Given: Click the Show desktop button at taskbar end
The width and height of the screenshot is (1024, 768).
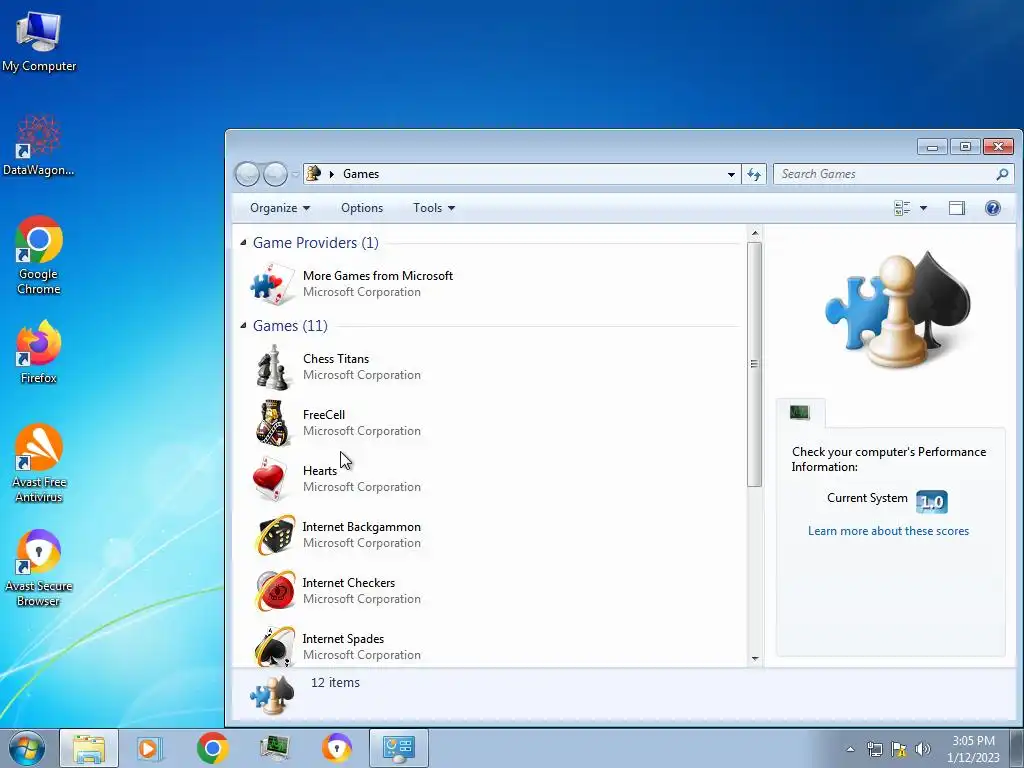Looking at the screenshot, I should (x=1017, y=748).
